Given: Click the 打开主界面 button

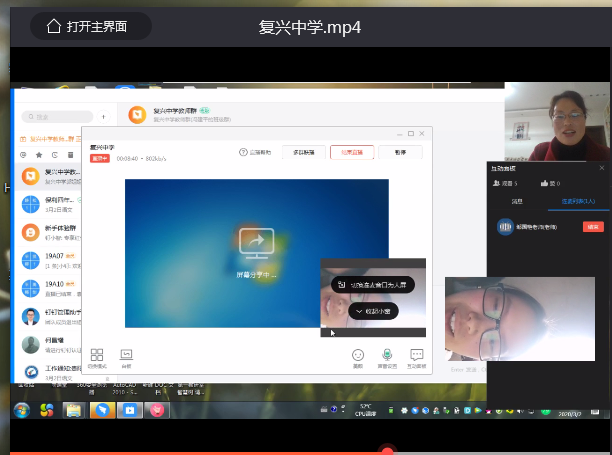Looking at the screenshot, I should coord(90,27).
